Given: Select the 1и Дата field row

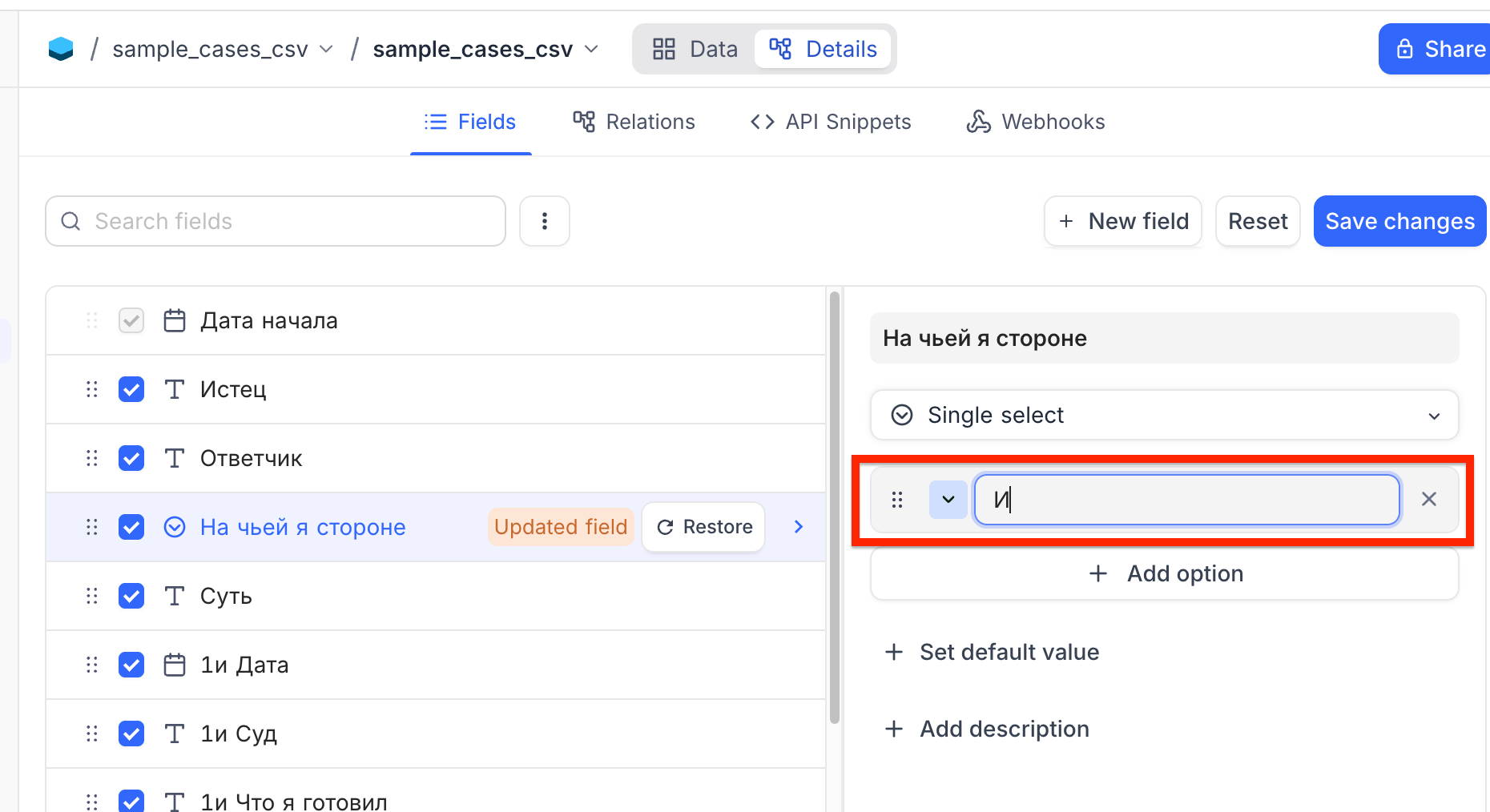Looking at the screenshot, I should tap(436, 665).
